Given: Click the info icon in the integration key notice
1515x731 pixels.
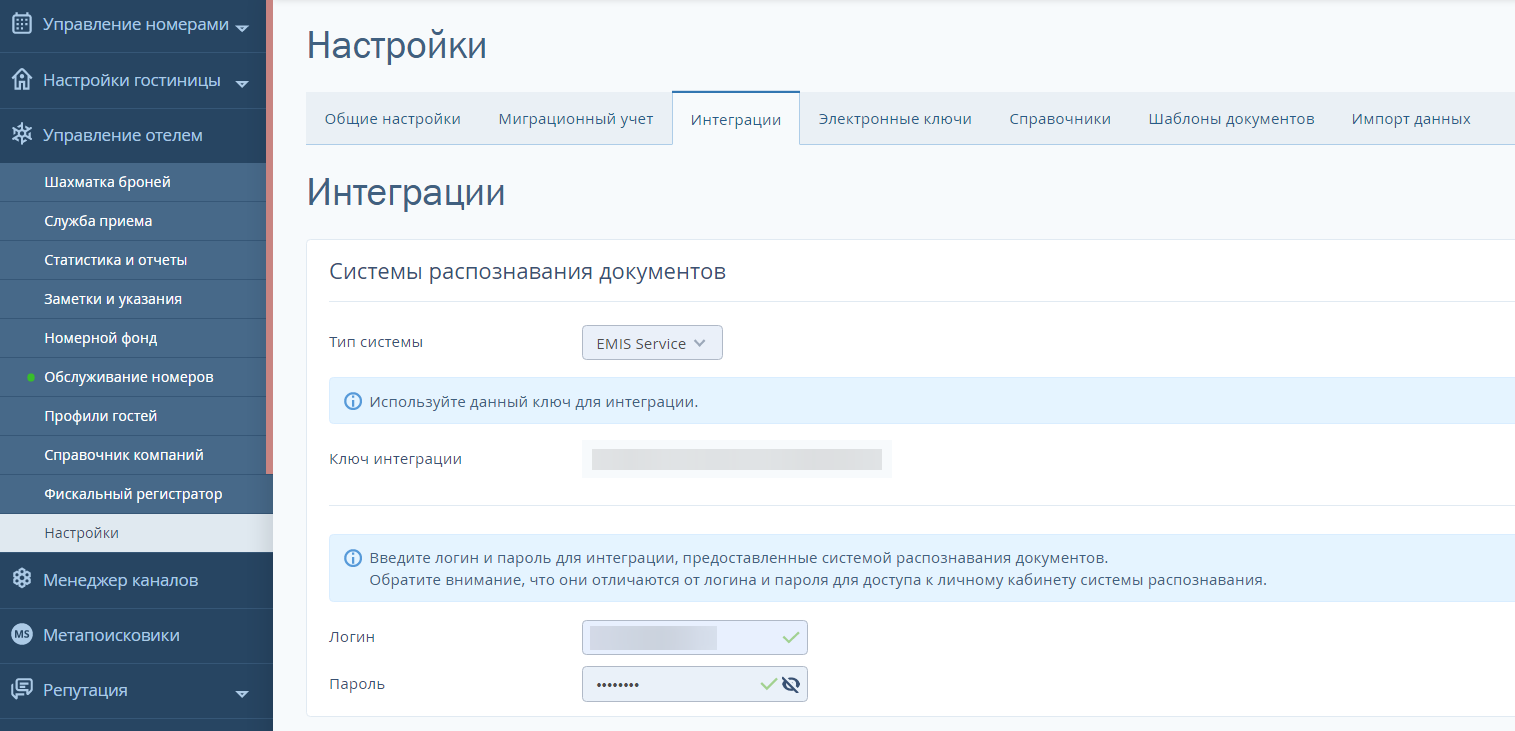Looking at the screenshot, I should (x=353, y=402).
